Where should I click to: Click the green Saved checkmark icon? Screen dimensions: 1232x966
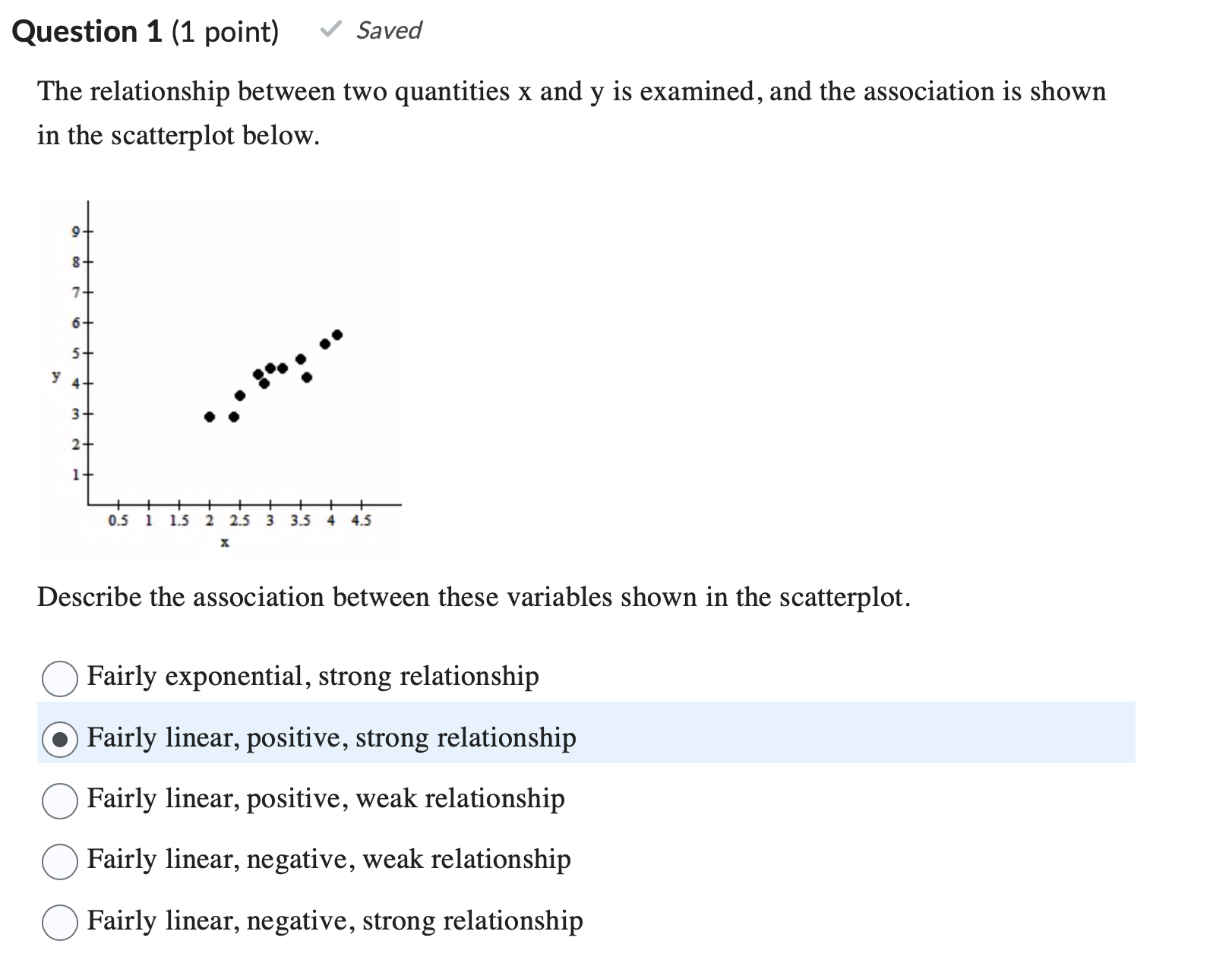(330, 30)
